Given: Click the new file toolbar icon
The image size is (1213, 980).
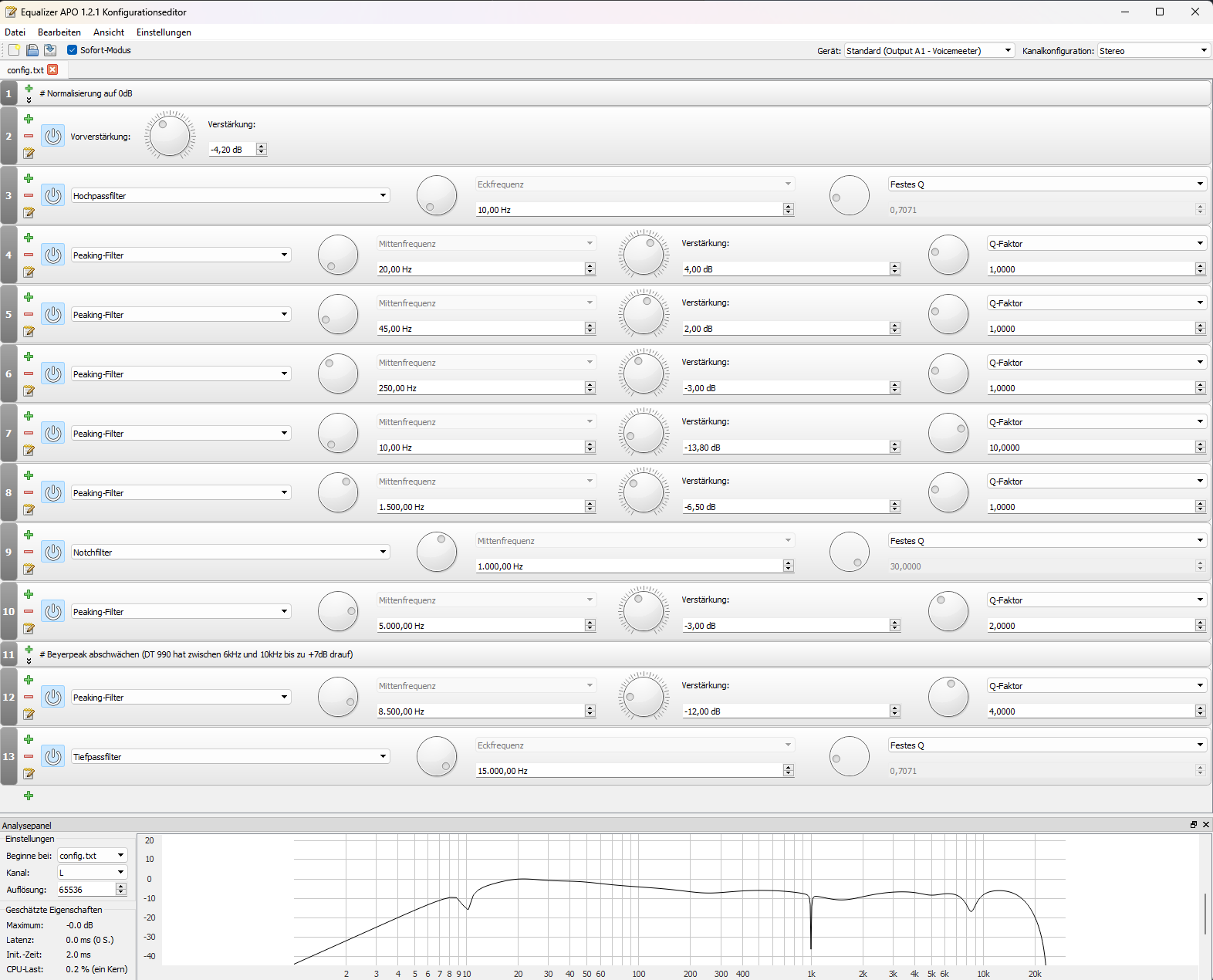Looking at the screenshot, I should pyautogui.click(x=14, y=50).
